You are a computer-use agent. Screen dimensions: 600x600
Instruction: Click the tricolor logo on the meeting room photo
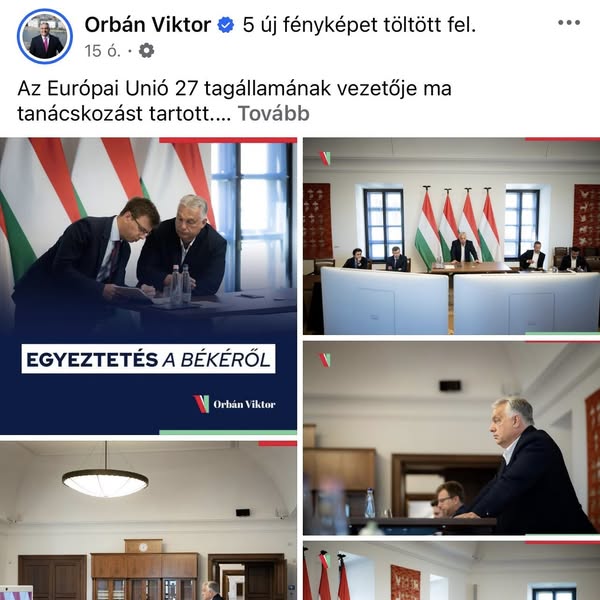(324, 158)
